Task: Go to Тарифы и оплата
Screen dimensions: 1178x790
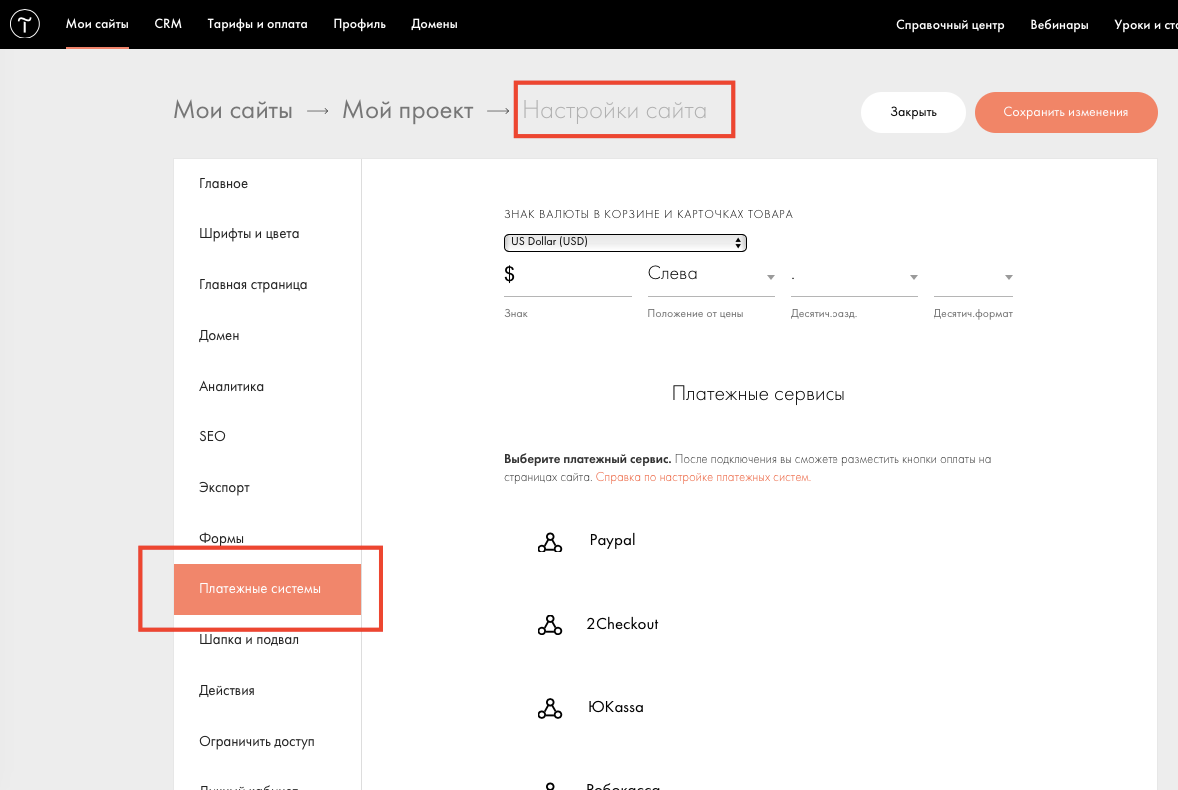Action: (x=258, y=24)
